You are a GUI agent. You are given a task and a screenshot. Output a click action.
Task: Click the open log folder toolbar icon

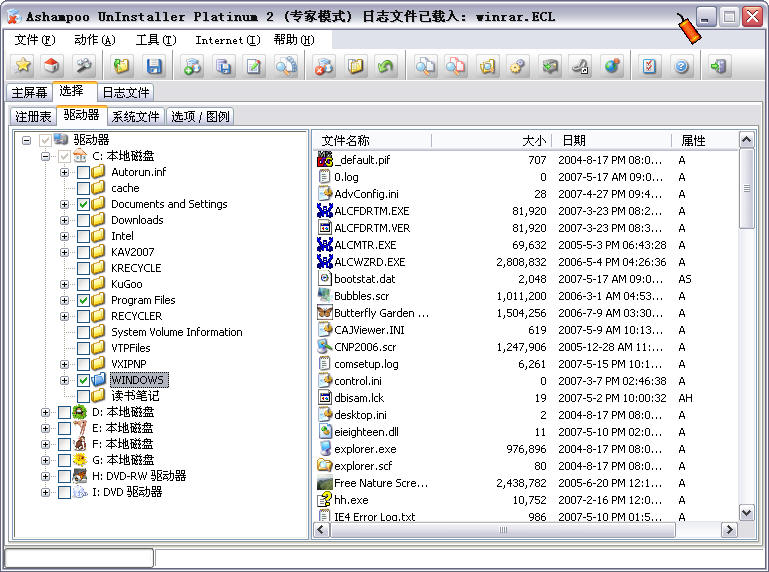pyautogui.click(x=122, y=66)
